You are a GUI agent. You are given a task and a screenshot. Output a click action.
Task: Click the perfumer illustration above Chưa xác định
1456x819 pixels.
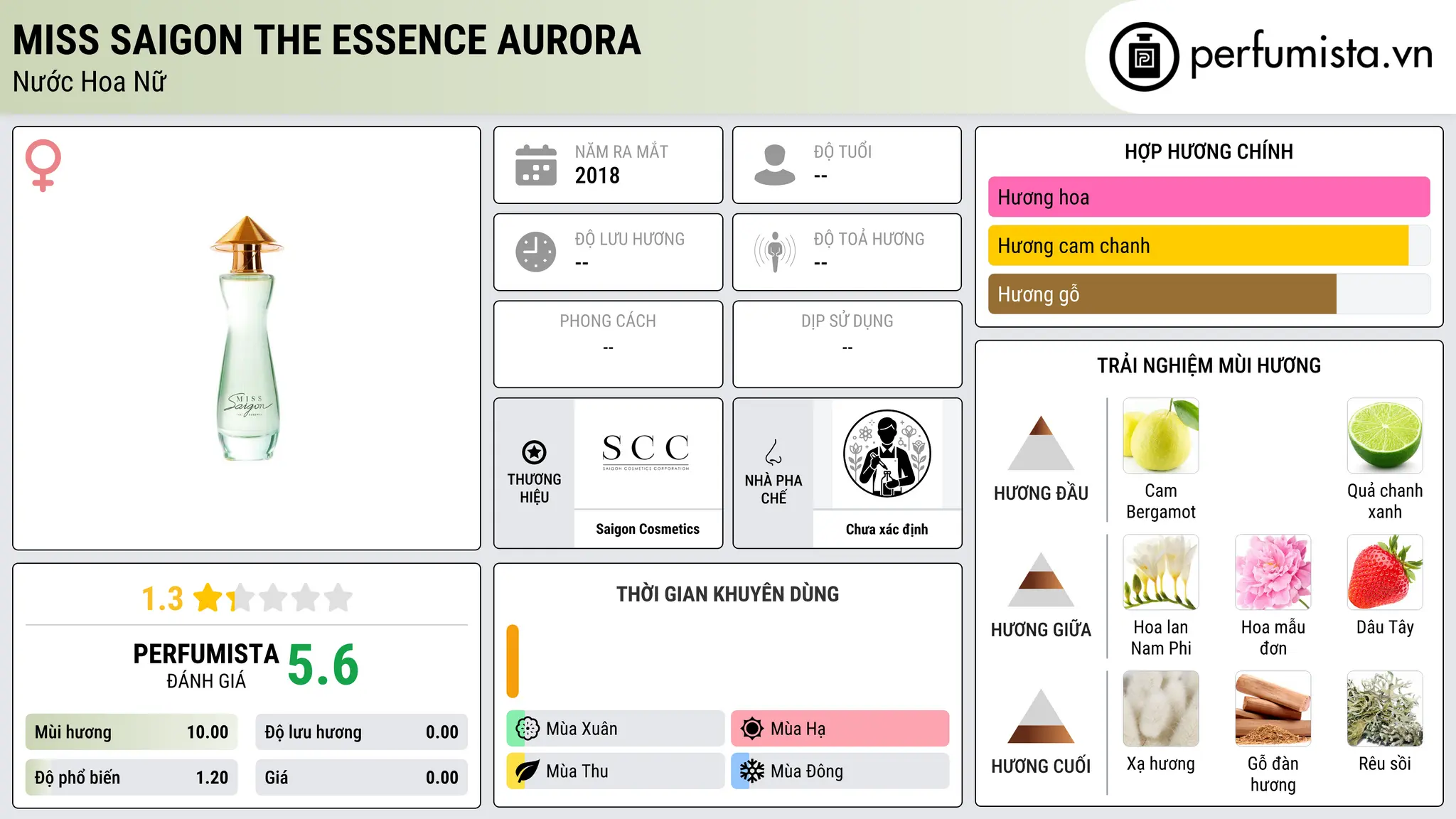(887, 454)
